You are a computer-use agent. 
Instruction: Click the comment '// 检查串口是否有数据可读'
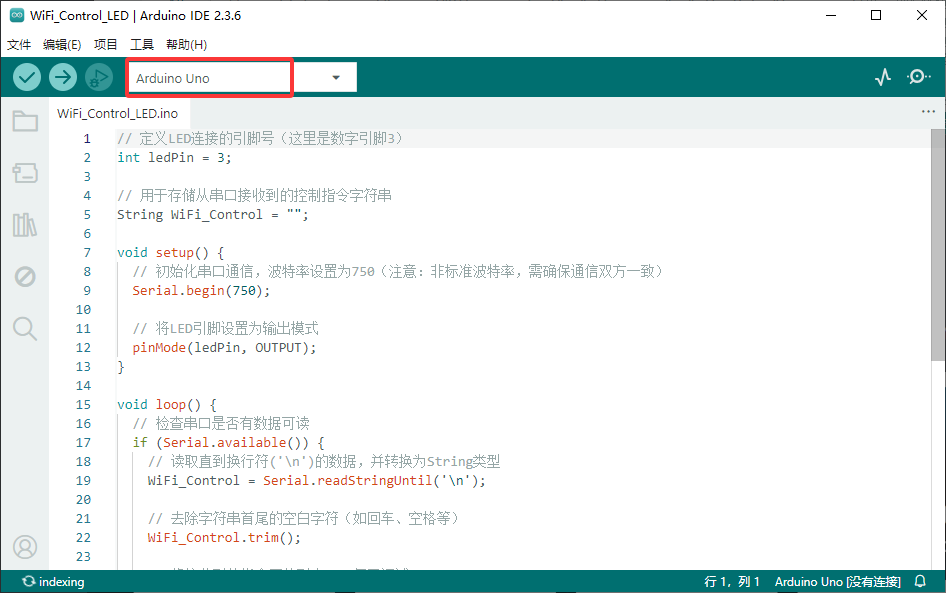(x=221, y=423)
